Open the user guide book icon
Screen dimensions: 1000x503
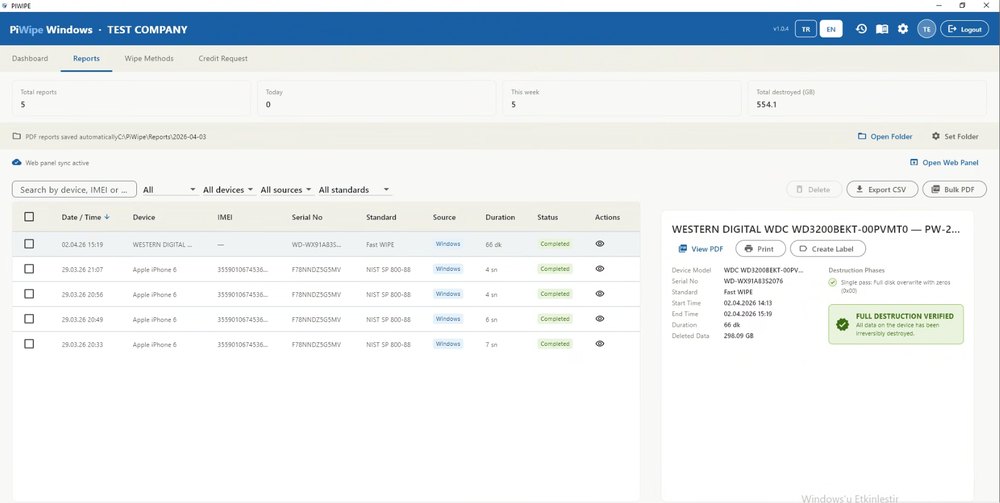pyautogui.click(x=882, y=29)
